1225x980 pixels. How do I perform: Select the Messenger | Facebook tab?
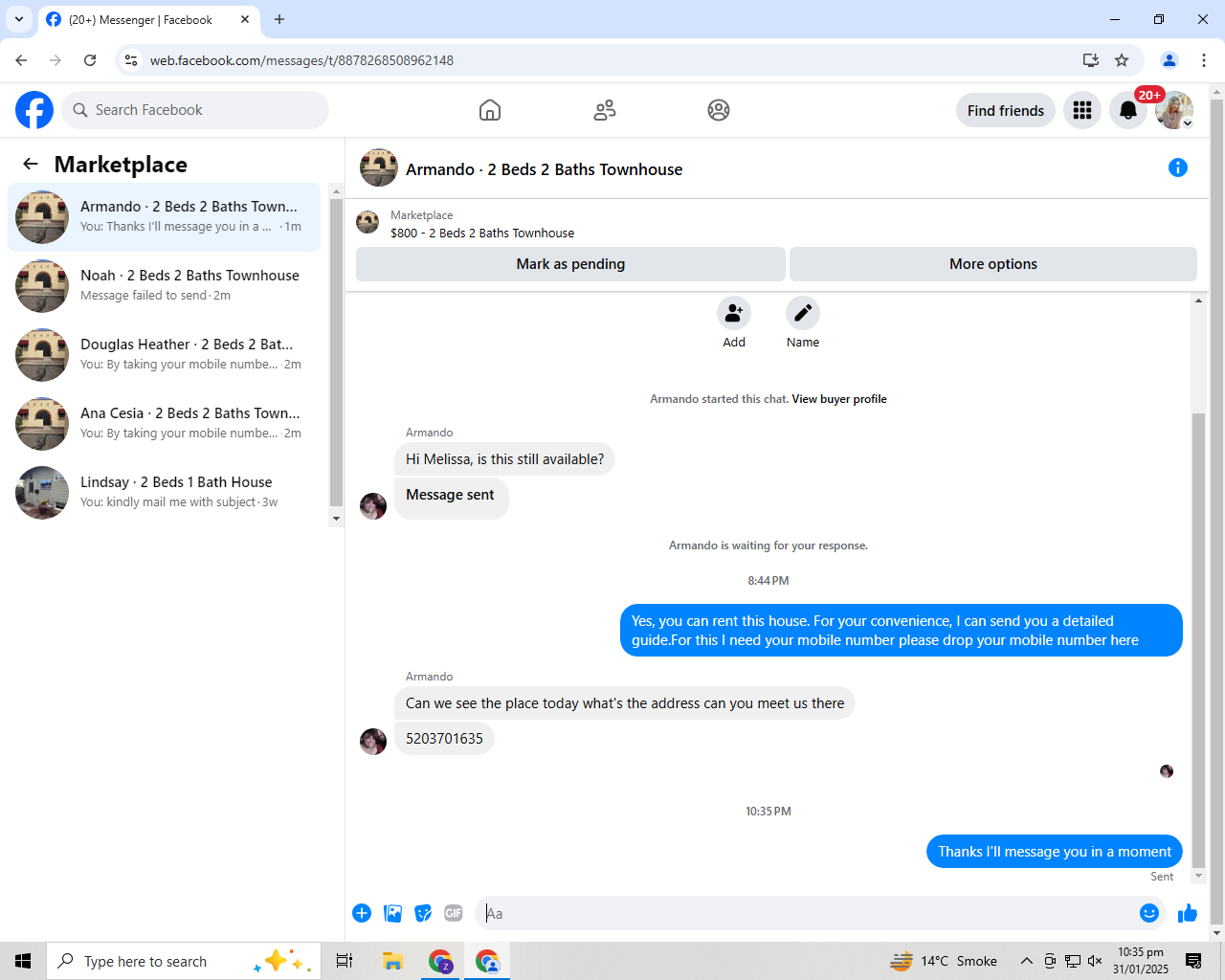click(x=148, y=19)
